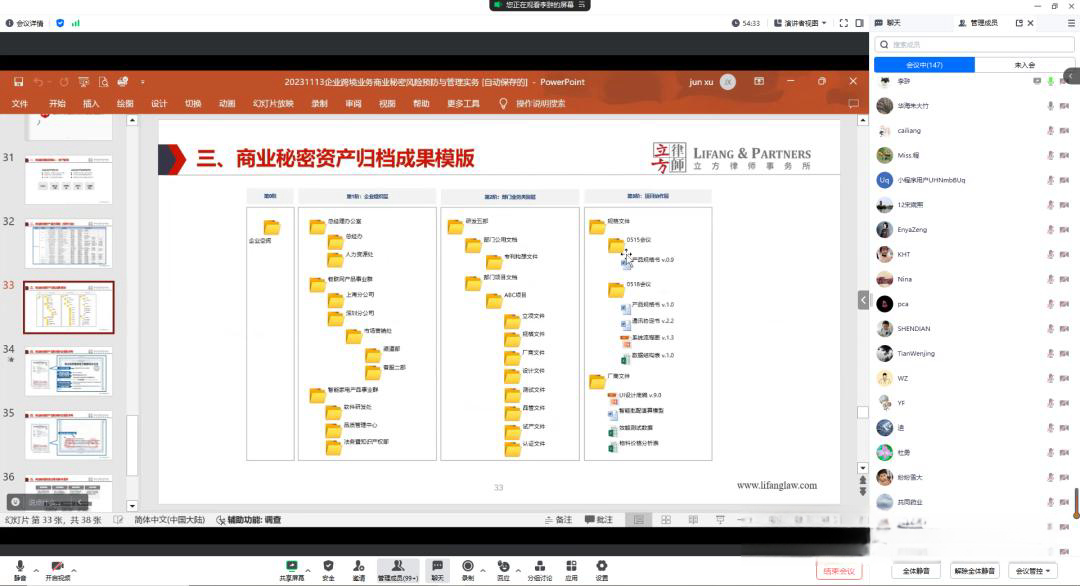Screen dimensions: 1080x586
Task: Switch to not joined (未入会) tab
Action: [1024, 65]
